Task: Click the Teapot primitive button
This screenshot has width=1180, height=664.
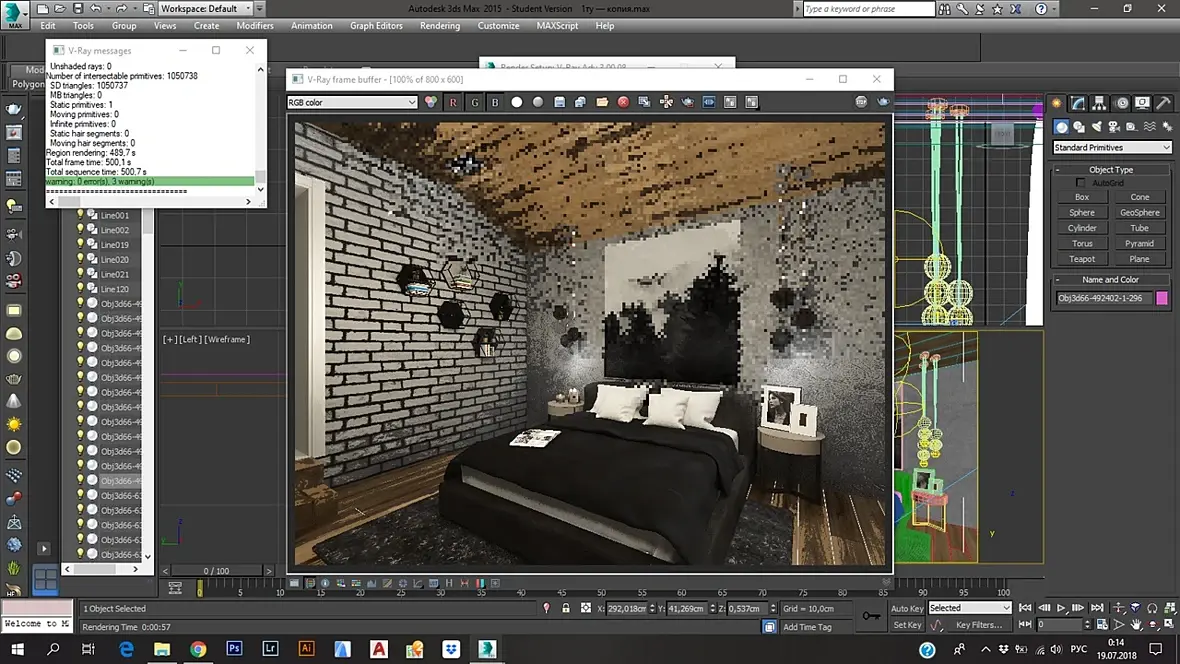Action: point(1082,259)
